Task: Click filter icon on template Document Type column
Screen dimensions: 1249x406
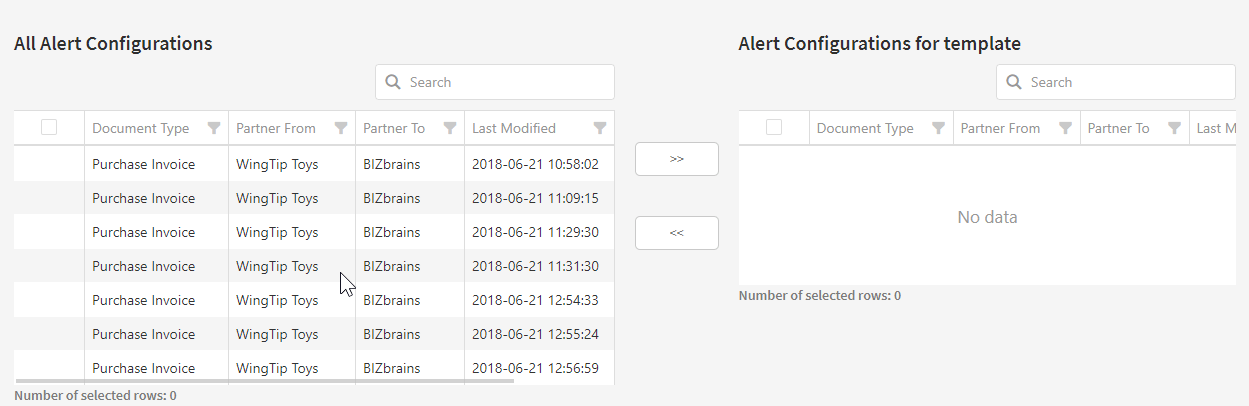Action: click(938, 128)
